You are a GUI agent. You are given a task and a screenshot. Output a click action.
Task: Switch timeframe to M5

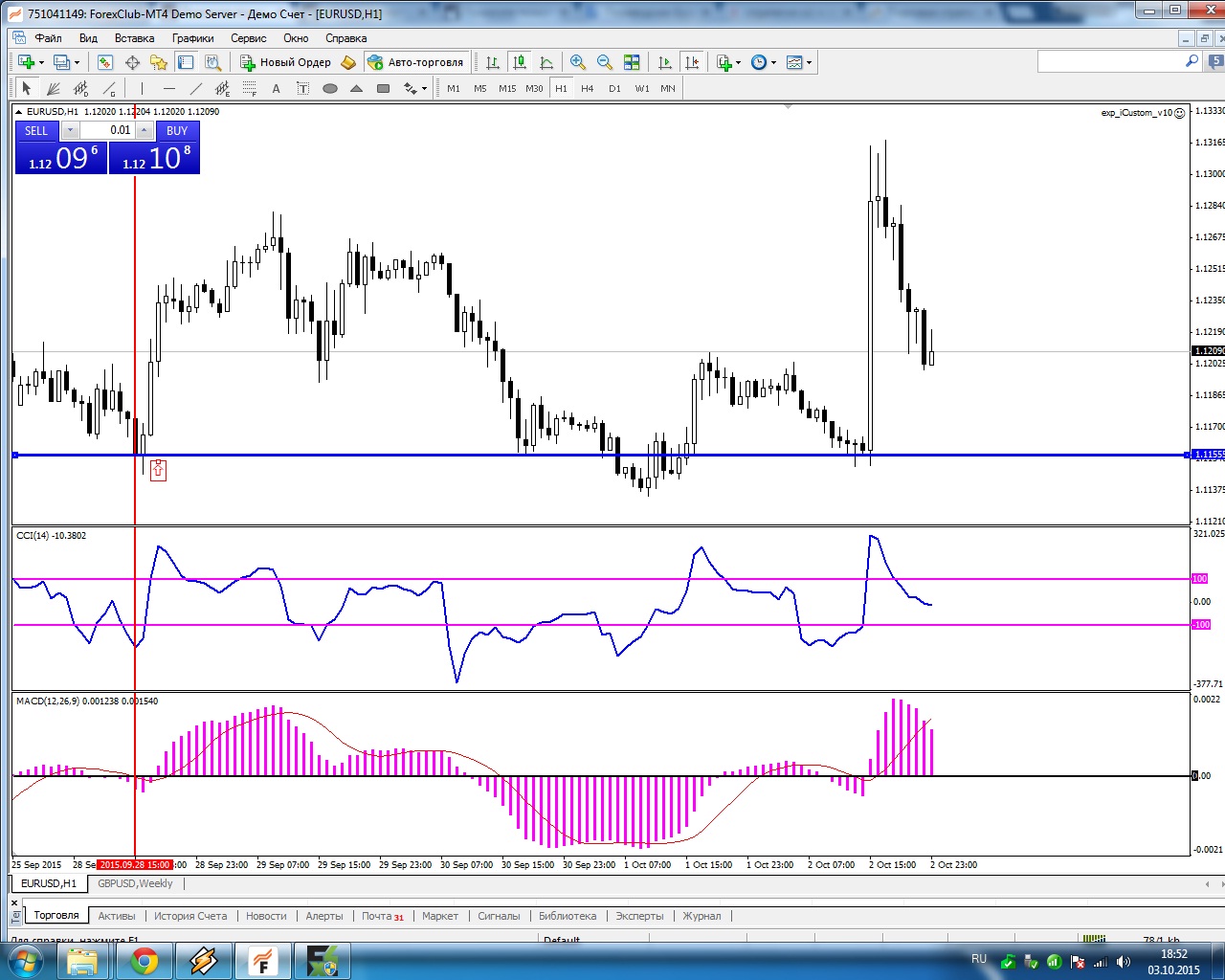480,88
